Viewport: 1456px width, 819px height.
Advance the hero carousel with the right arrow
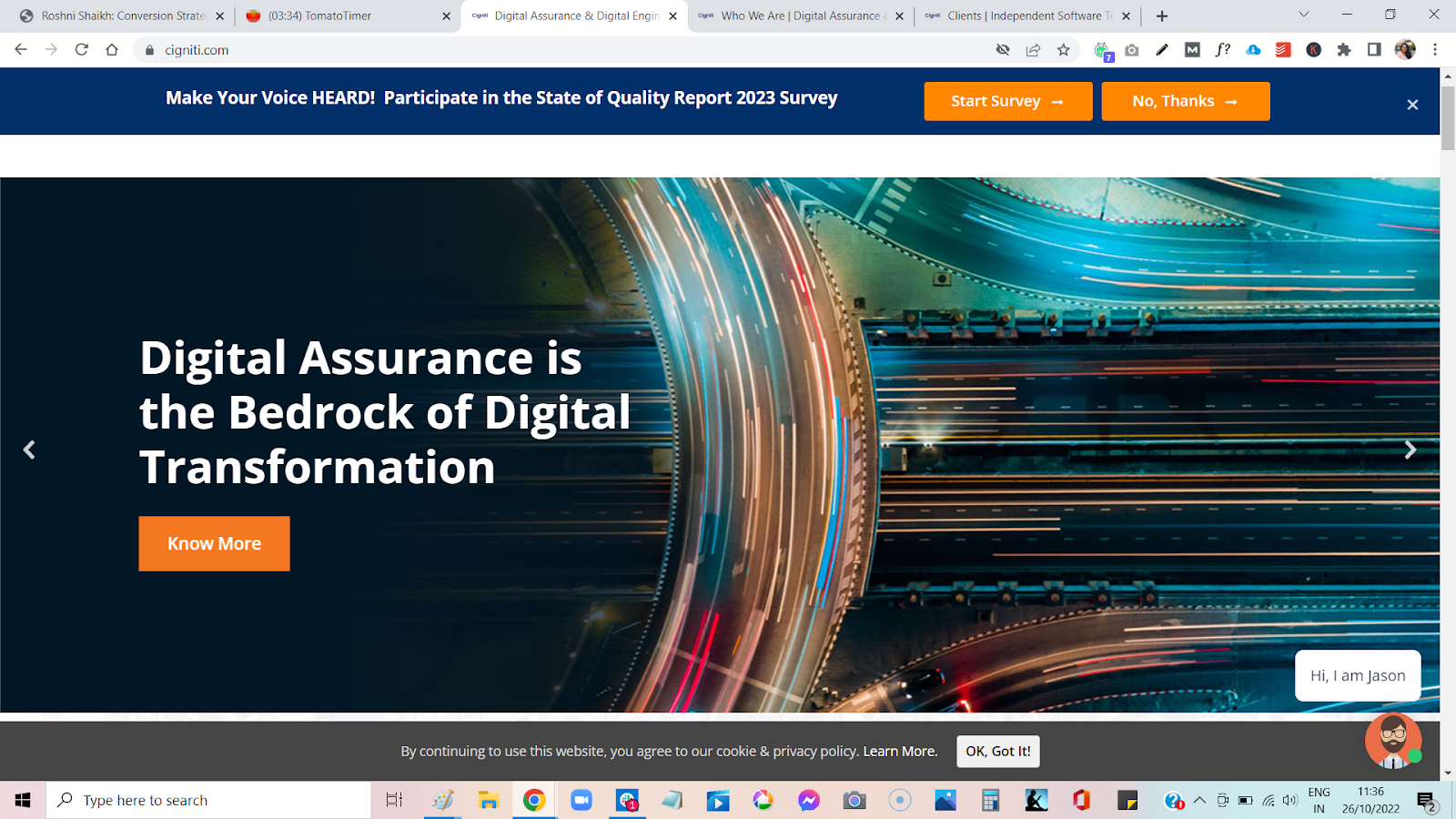coord(1410,450)
